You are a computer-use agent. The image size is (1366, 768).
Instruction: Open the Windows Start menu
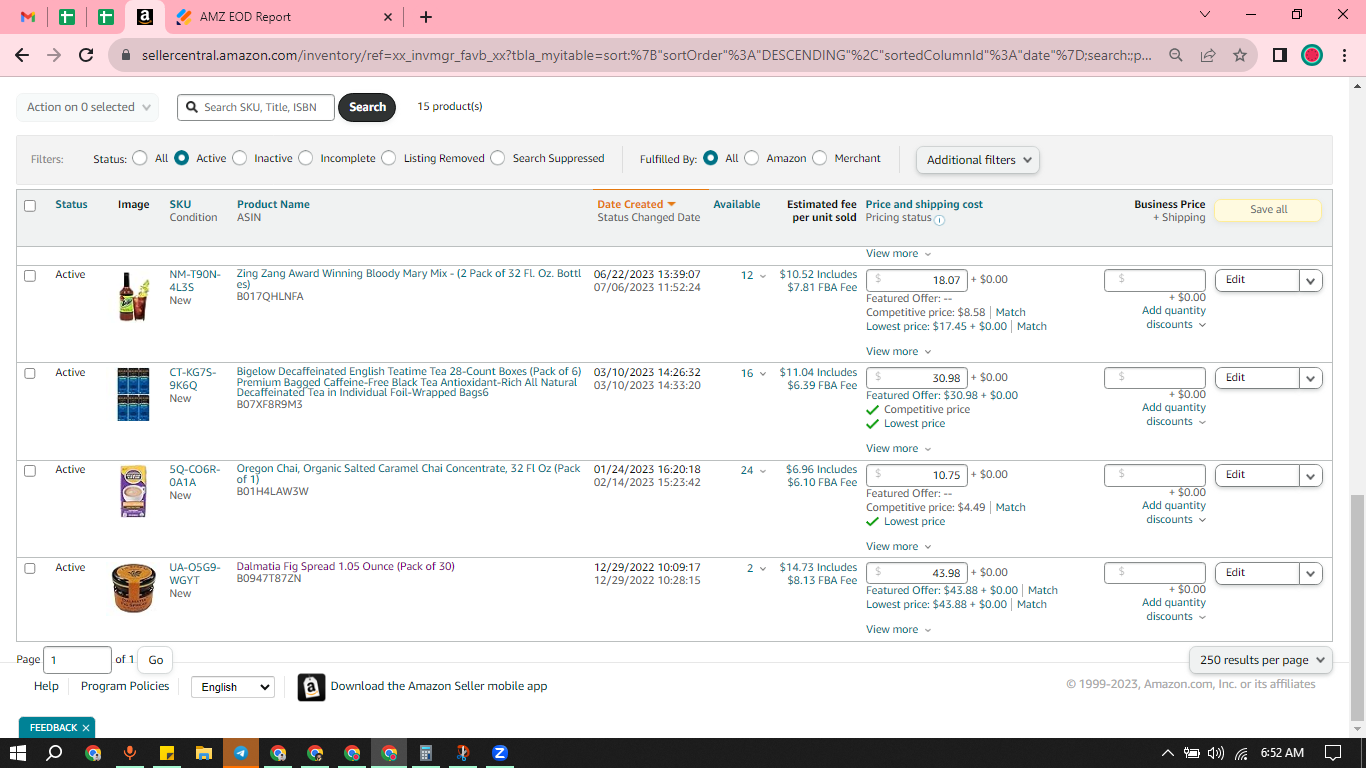click(18, 753)
